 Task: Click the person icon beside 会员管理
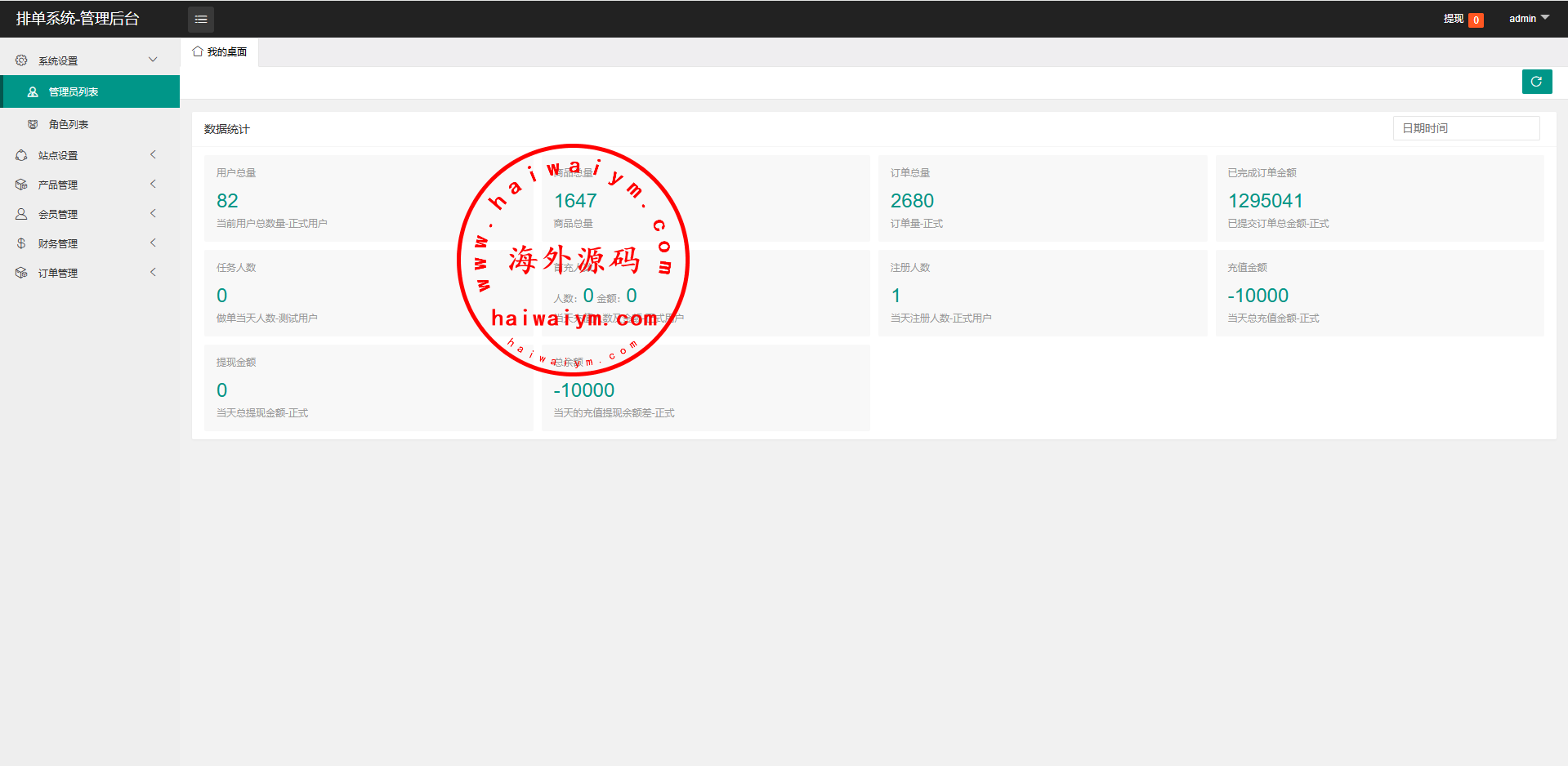pos(21,214)
